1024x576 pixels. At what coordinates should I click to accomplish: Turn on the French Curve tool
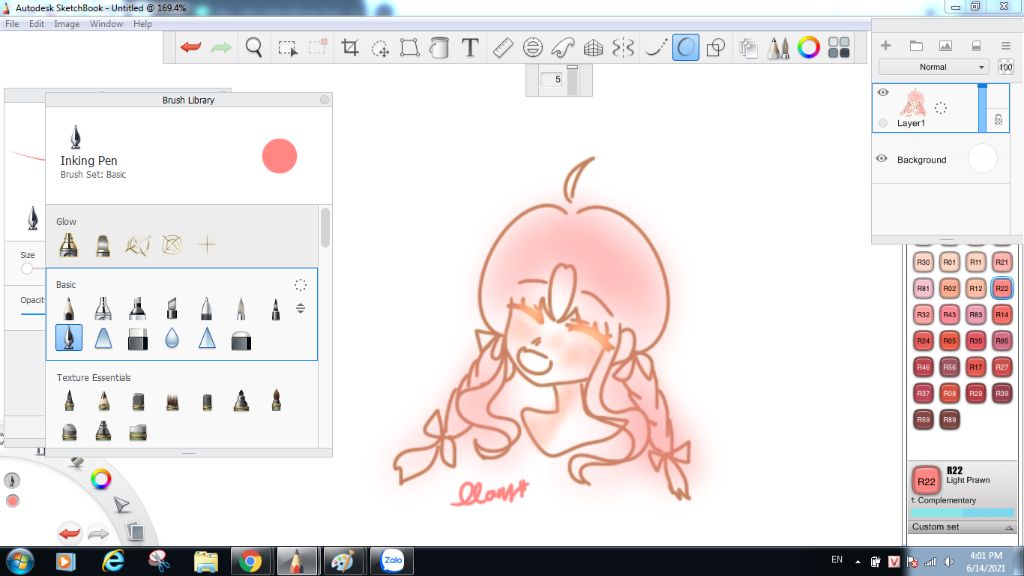tap(562, 47)
